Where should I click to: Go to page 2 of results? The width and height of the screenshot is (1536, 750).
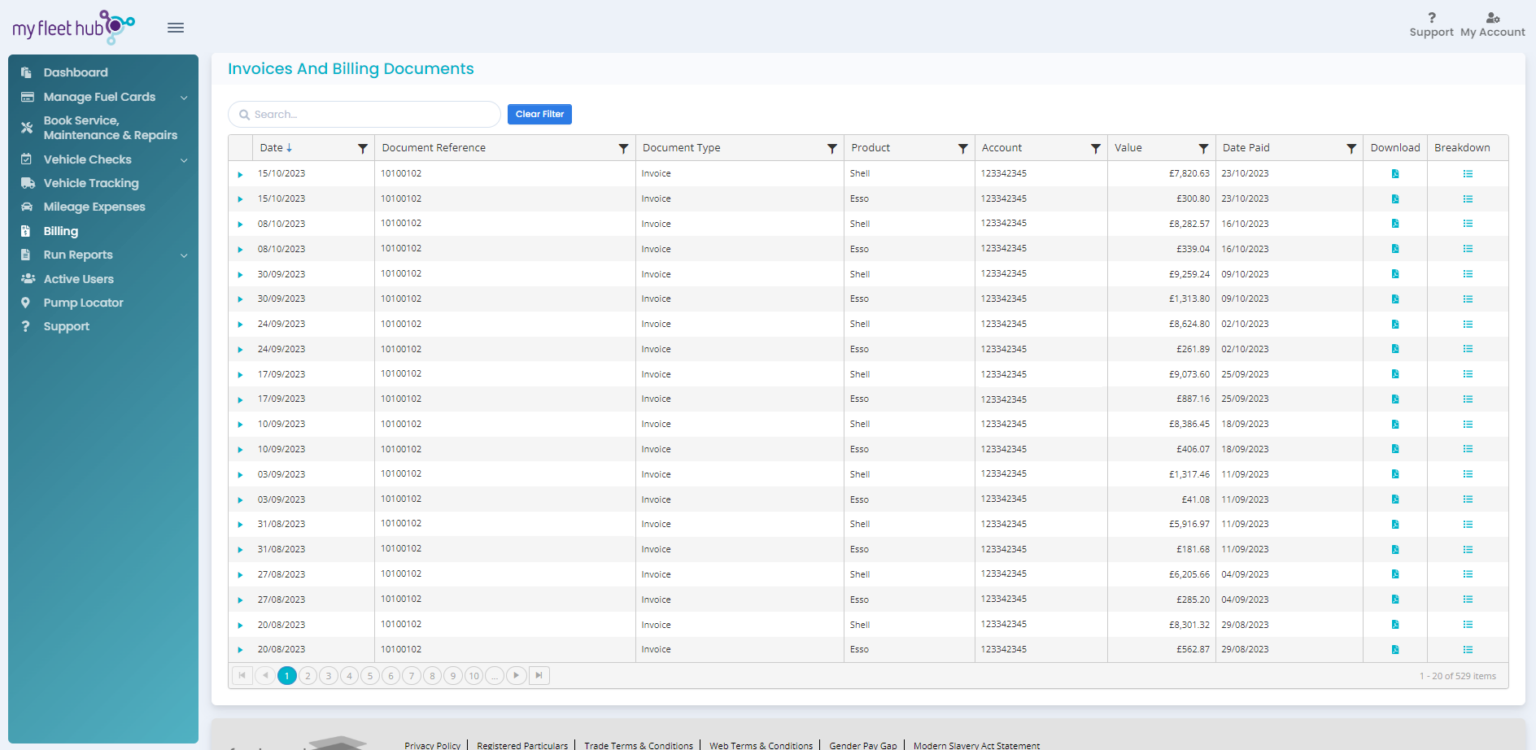coord(308,676)
